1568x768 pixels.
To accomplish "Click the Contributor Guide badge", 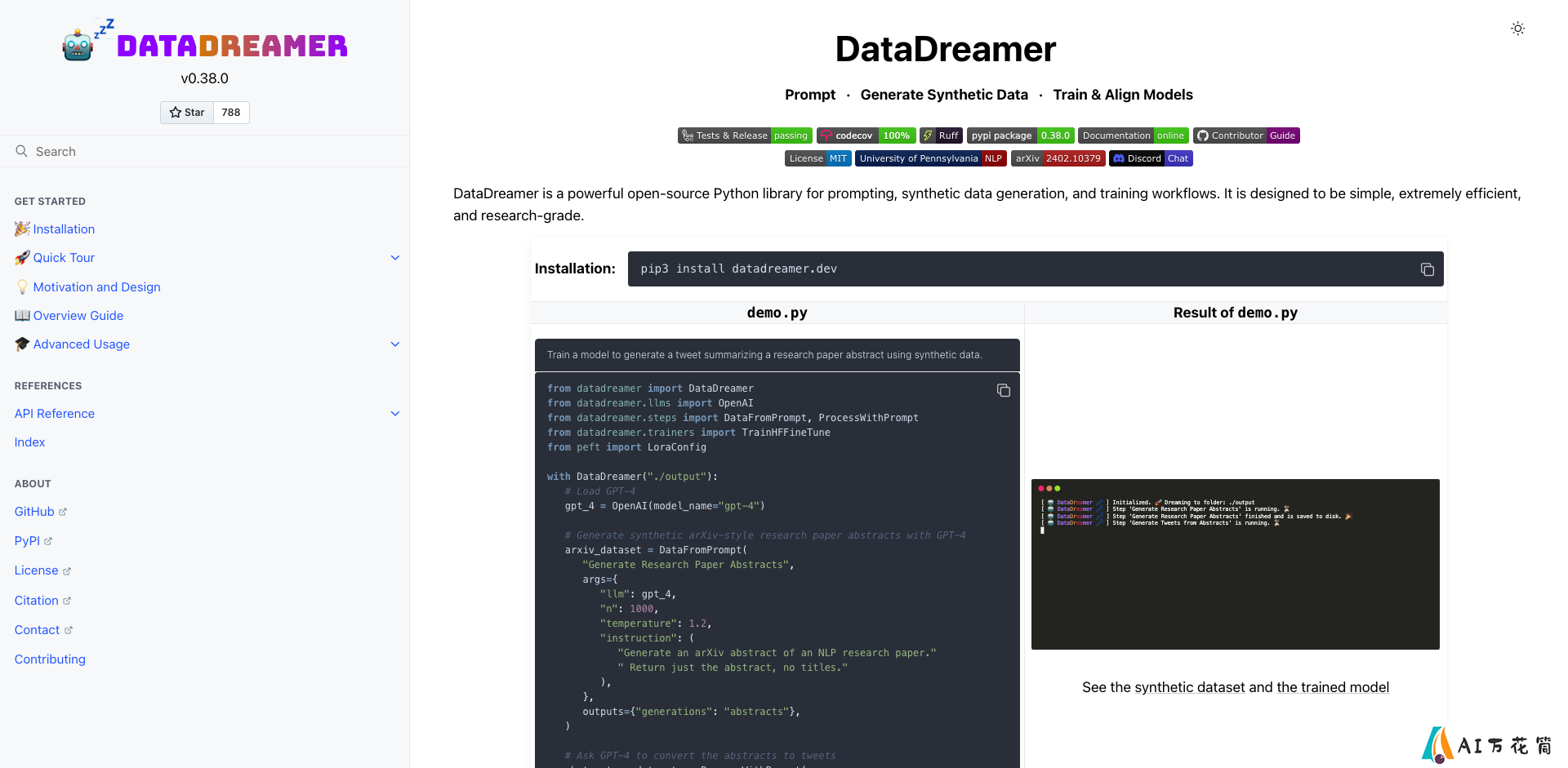I will pyautogui.click(x=1246, y=135).
